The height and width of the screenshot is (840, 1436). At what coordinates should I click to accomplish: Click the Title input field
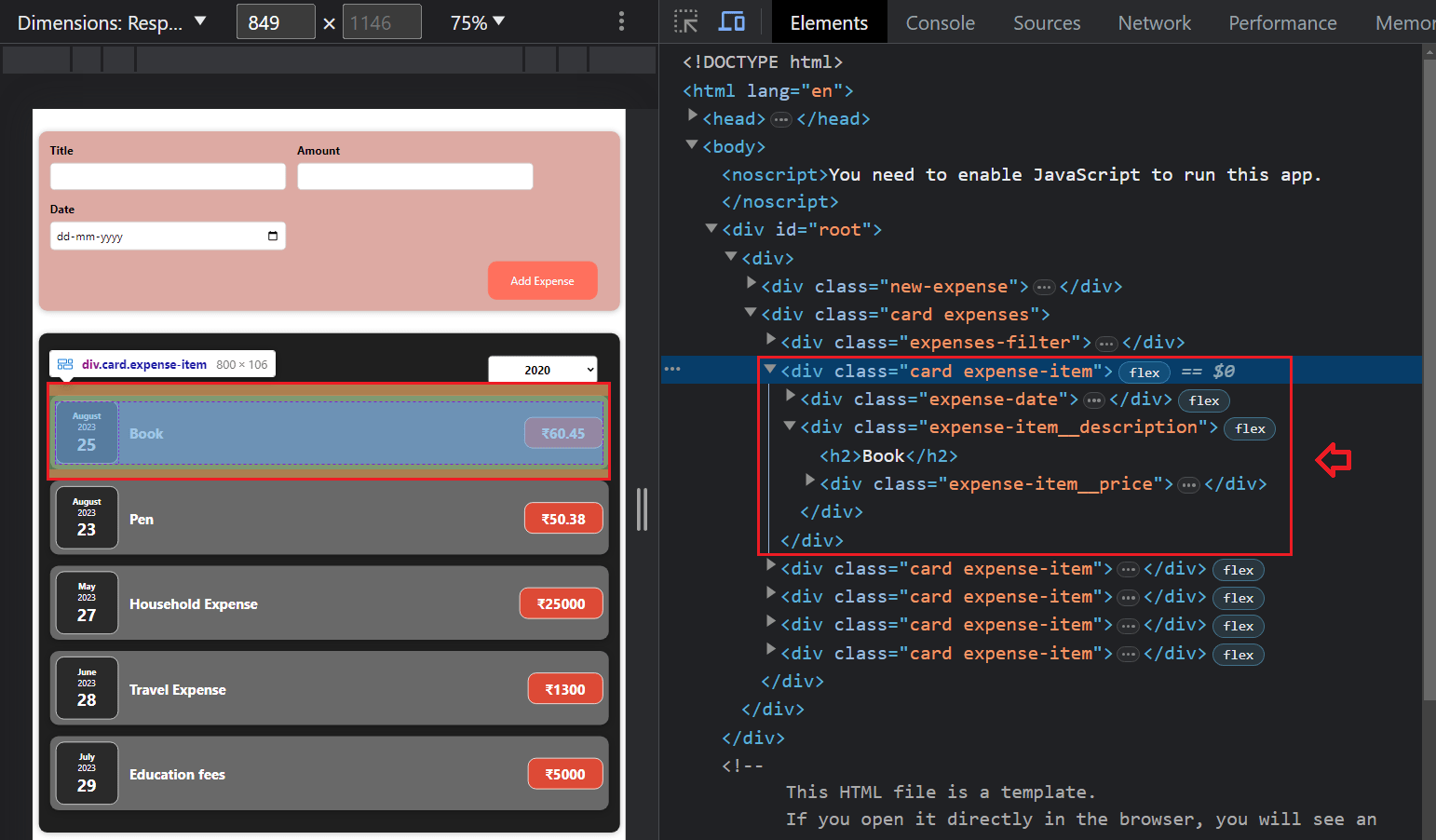168,176
